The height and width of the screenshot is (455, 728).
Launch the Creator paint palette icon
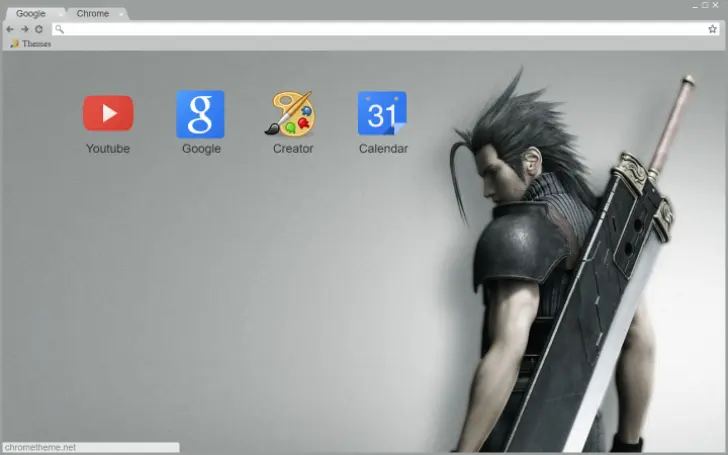pyautogui.click(x=292, y=114)
